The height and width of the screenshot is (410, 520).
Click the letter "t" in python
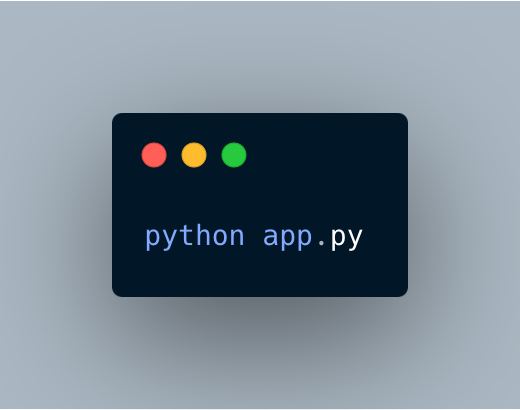tap(186, 236)
